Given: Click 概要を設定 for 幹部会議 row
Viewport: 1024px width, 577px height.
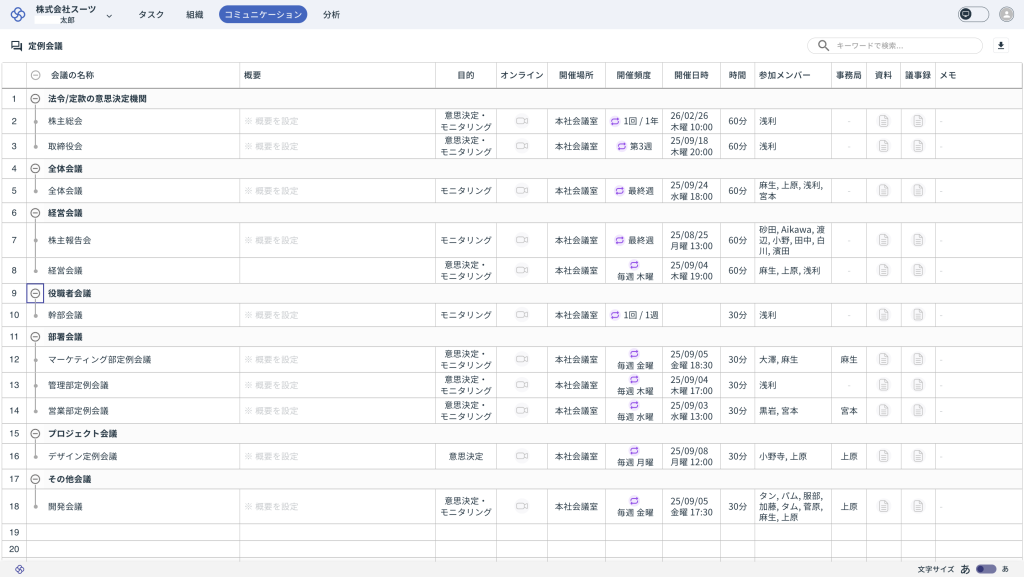Looking at the screenshot, I should tap(275, 315).
